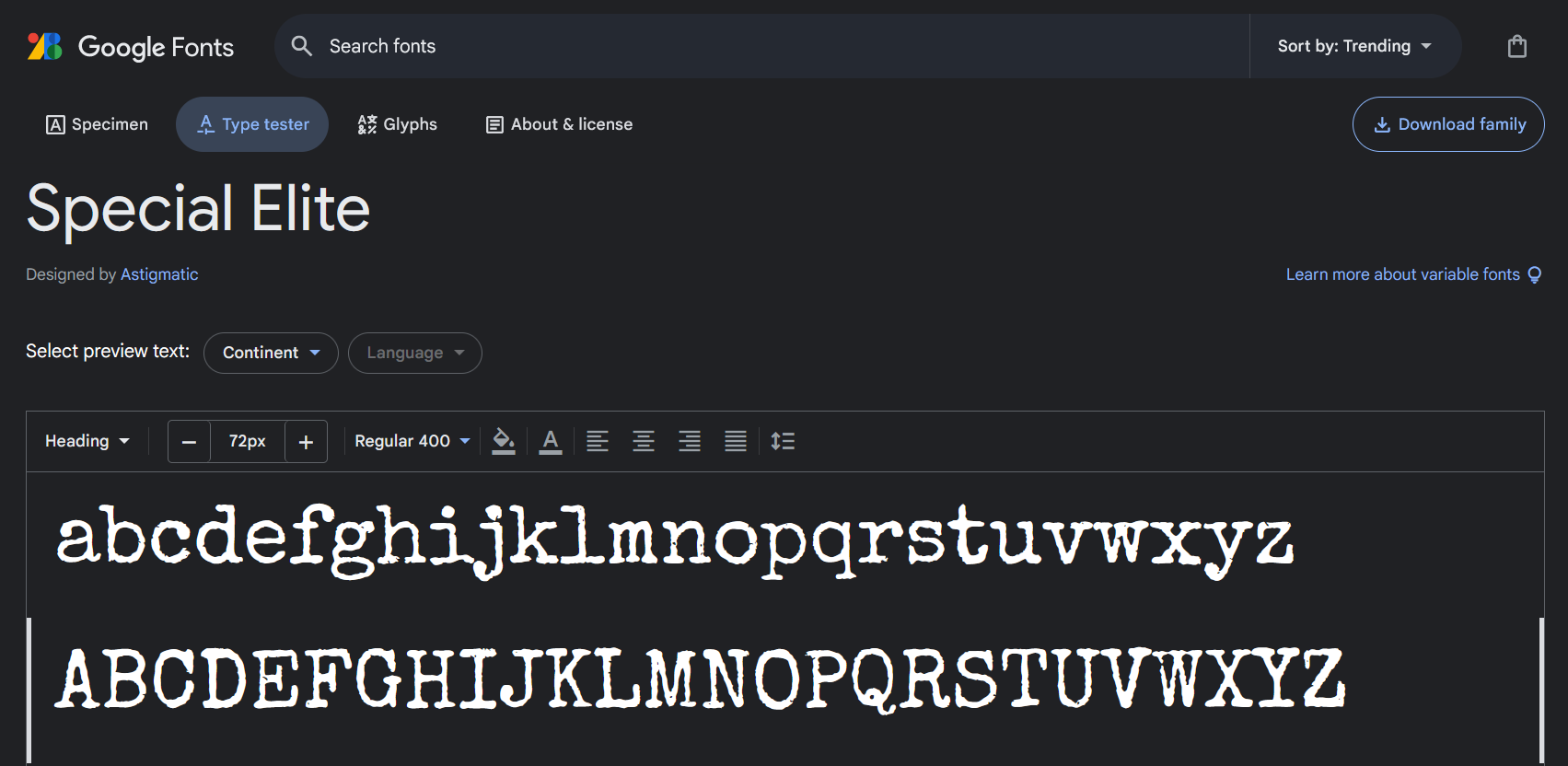Viewport: 1568px width, 766px height.
Task: Open the Regular 400 weight dropdown
Action: point(412,441)
